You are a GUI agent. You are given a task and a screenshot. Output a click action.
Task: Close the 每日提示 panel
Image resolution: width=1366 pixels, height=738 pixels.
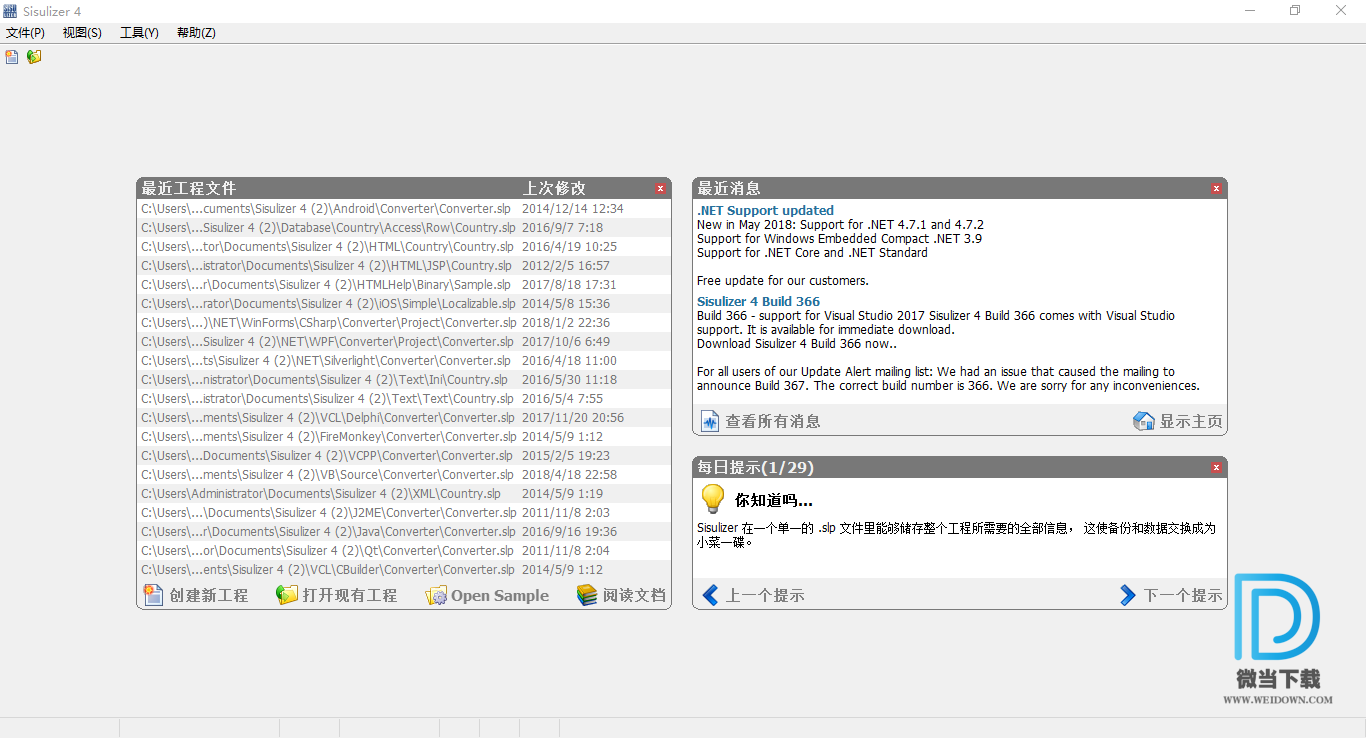(1216, 467)
